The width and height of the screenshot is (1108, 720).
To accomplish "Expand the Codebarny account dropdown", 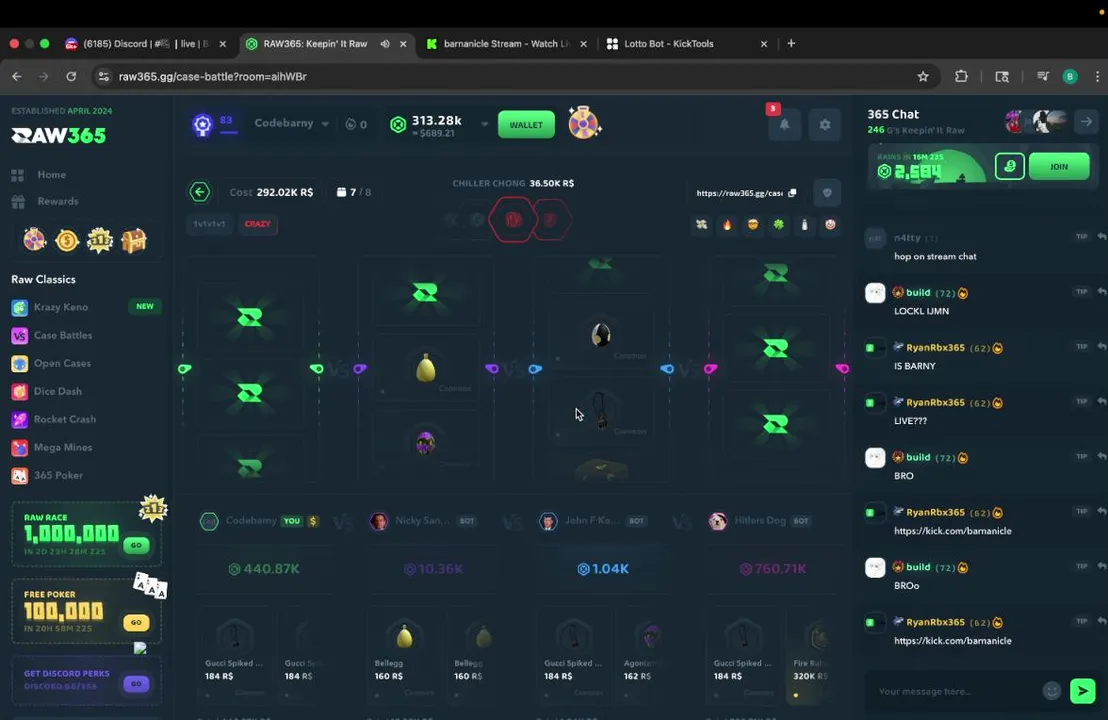I will 325,124.
